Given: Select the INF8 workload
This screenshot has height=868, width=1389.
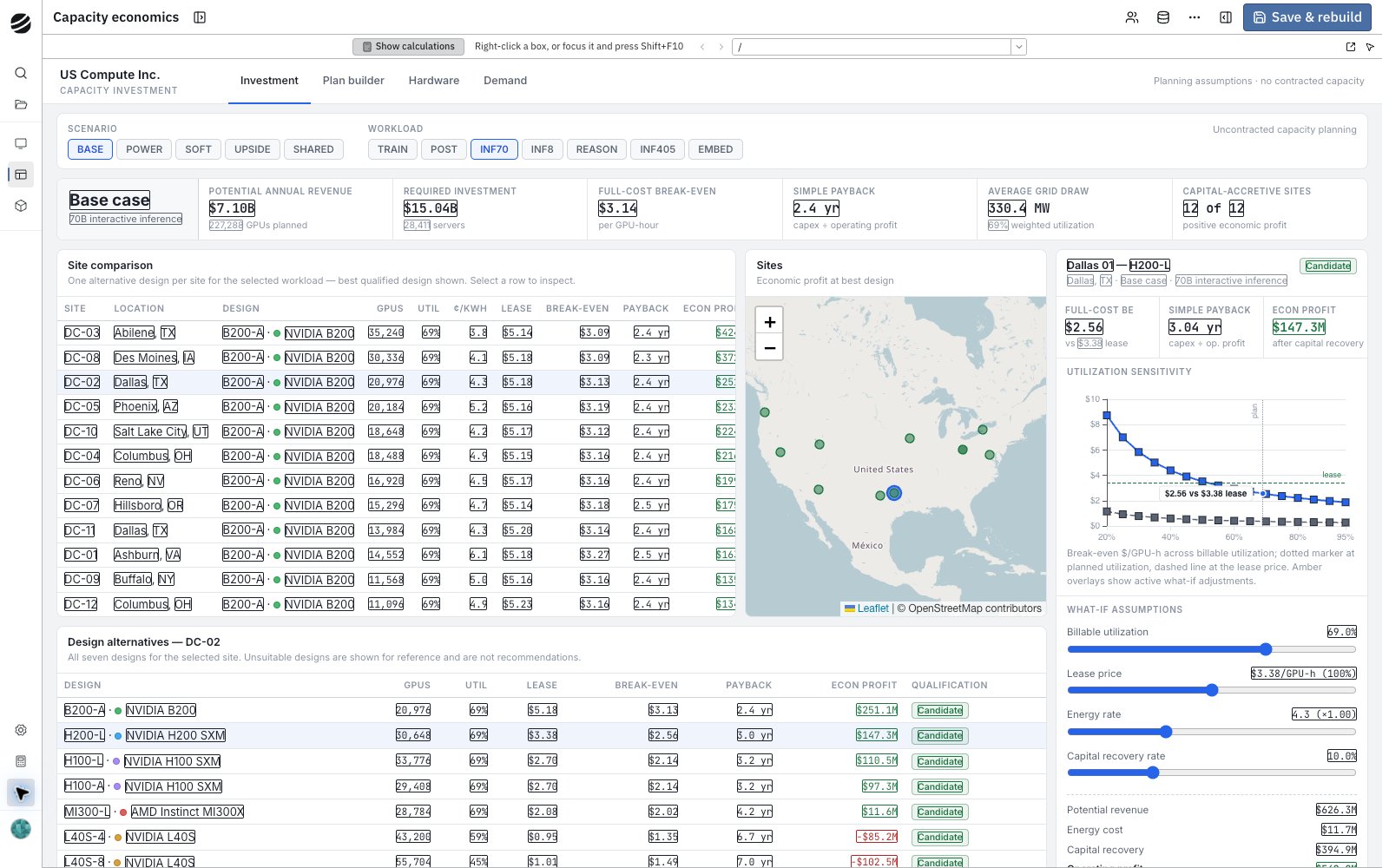Looking at the screenshot, I should point(542,149).
